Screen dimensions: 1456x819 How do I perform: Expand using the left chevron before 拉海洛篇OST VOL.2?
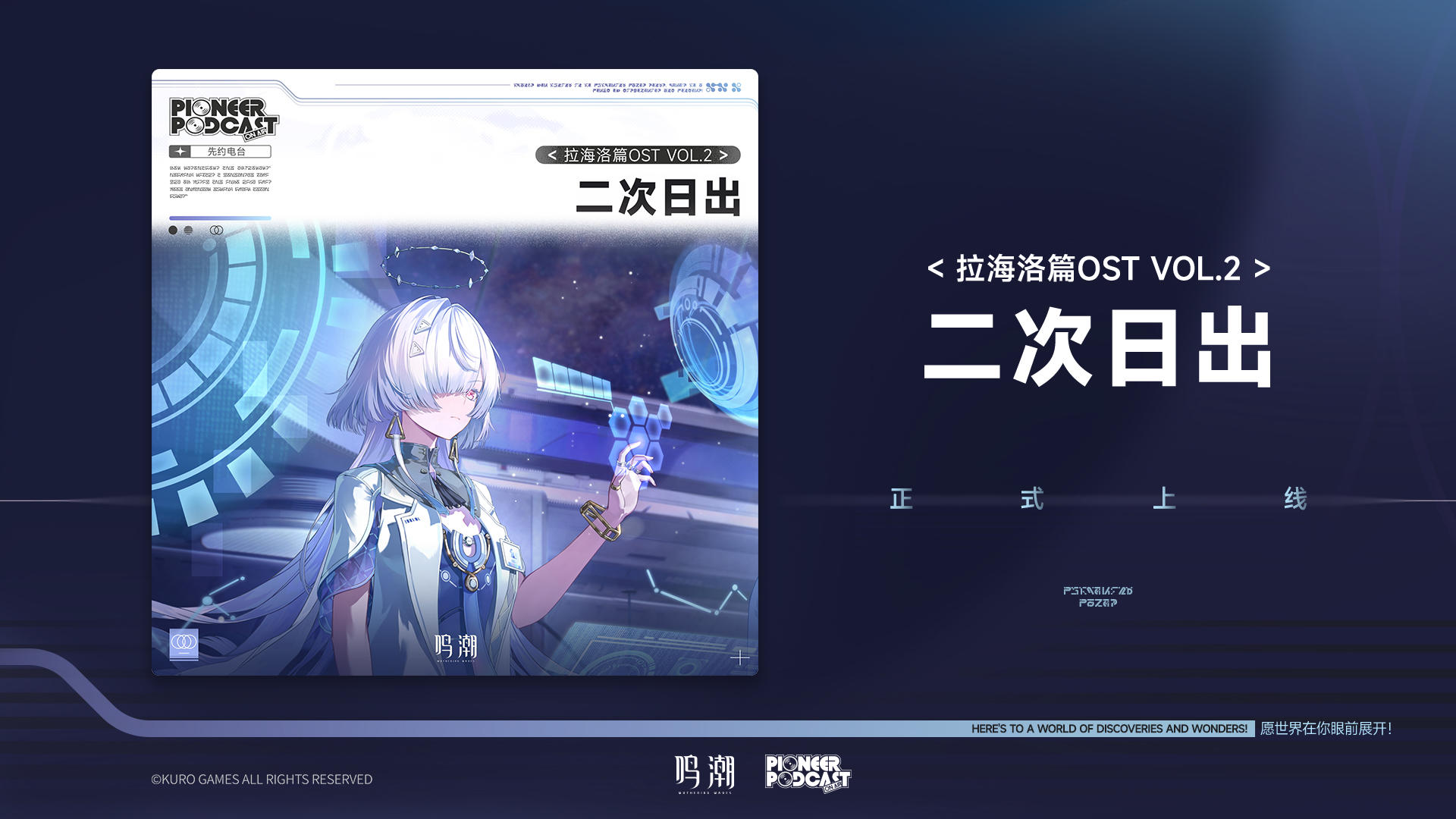click(553, 154)
